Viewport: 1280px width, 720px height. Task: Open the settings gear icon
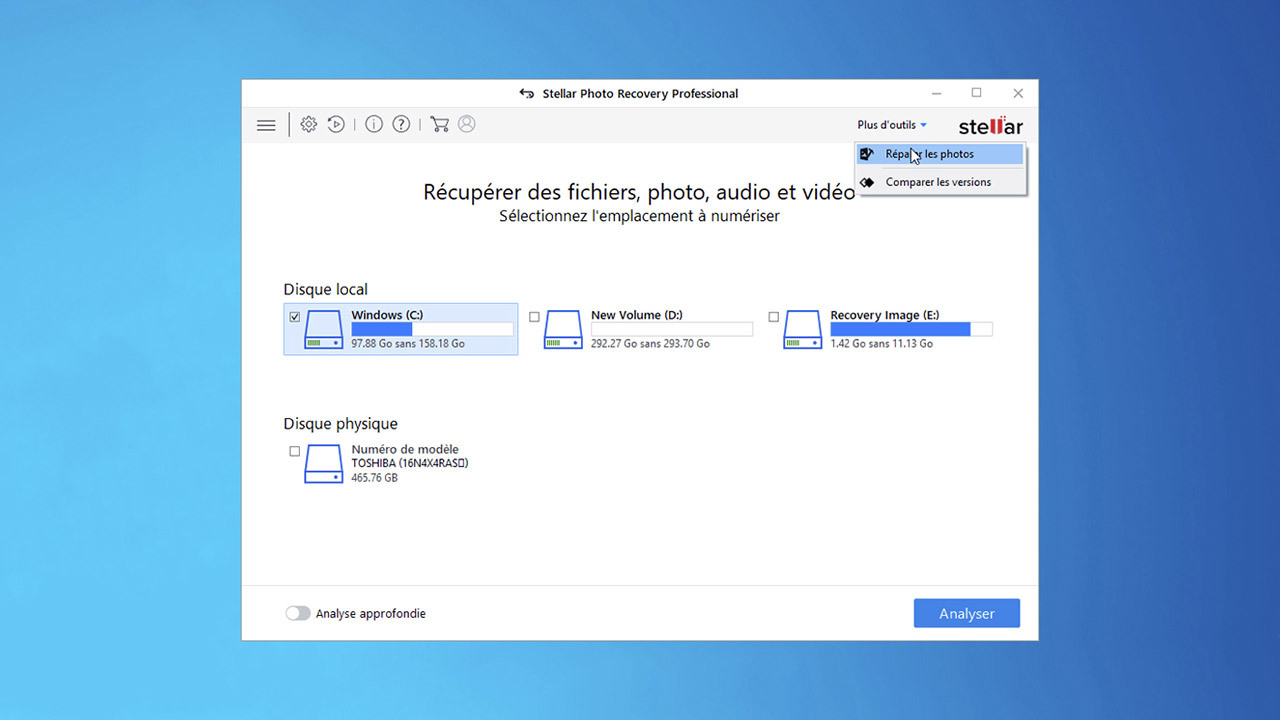click(309, 124)
